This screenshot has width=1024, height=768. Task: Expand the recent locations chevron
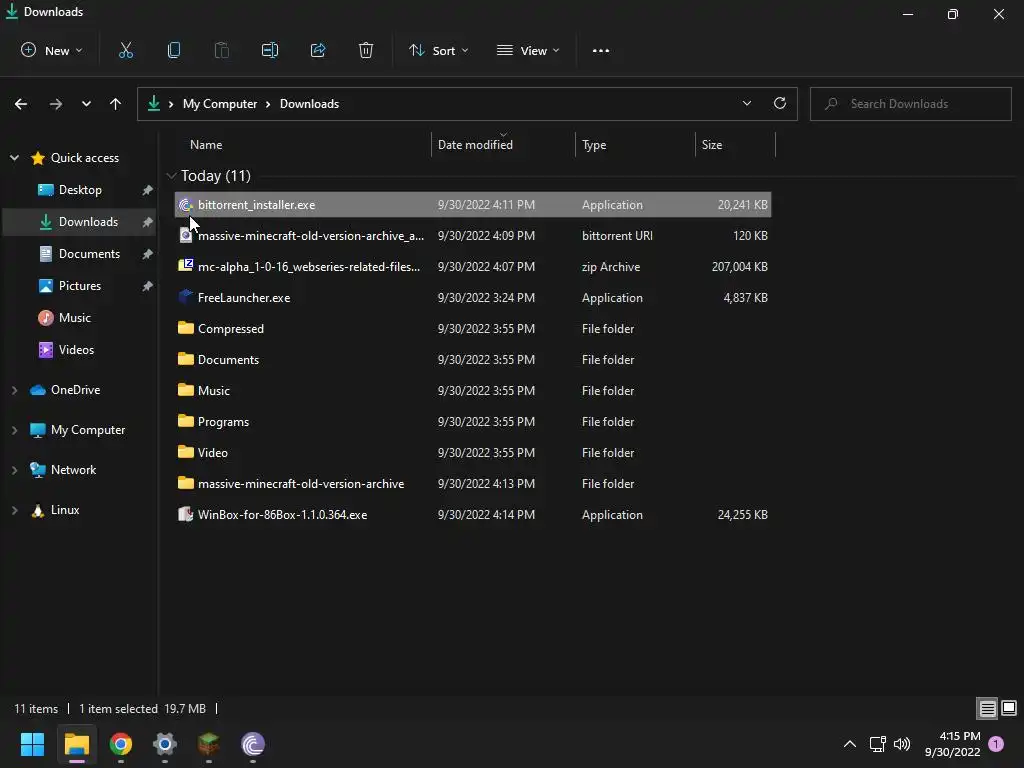click(86, 104)
